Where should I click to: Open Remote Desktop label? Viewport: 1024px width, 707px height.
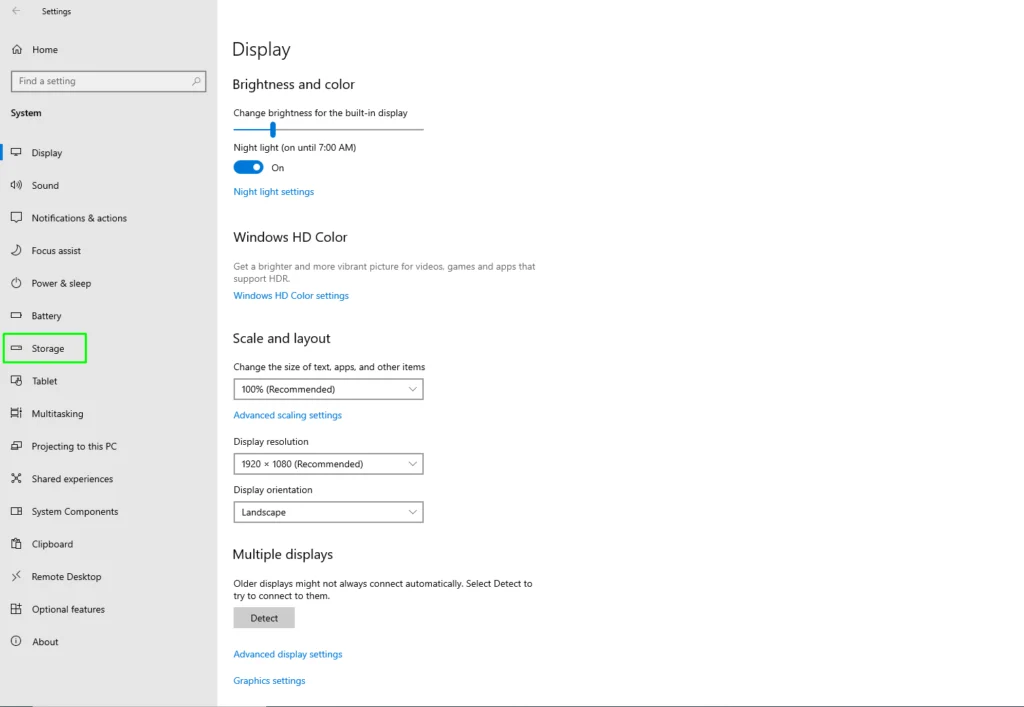[67, 577]
